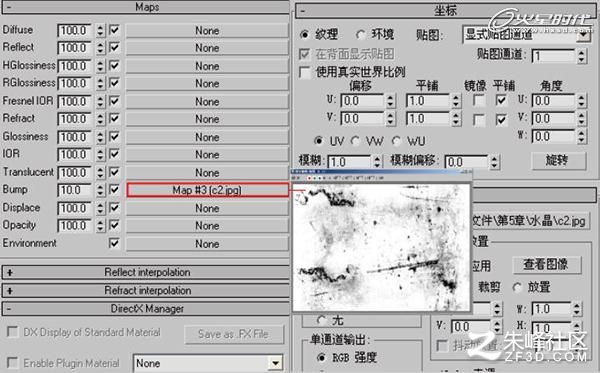The height and width of the screenshot is (373, 600).
Task: Open the Map #3 (c2.jpg) bump slot
Action: point(207,190)
